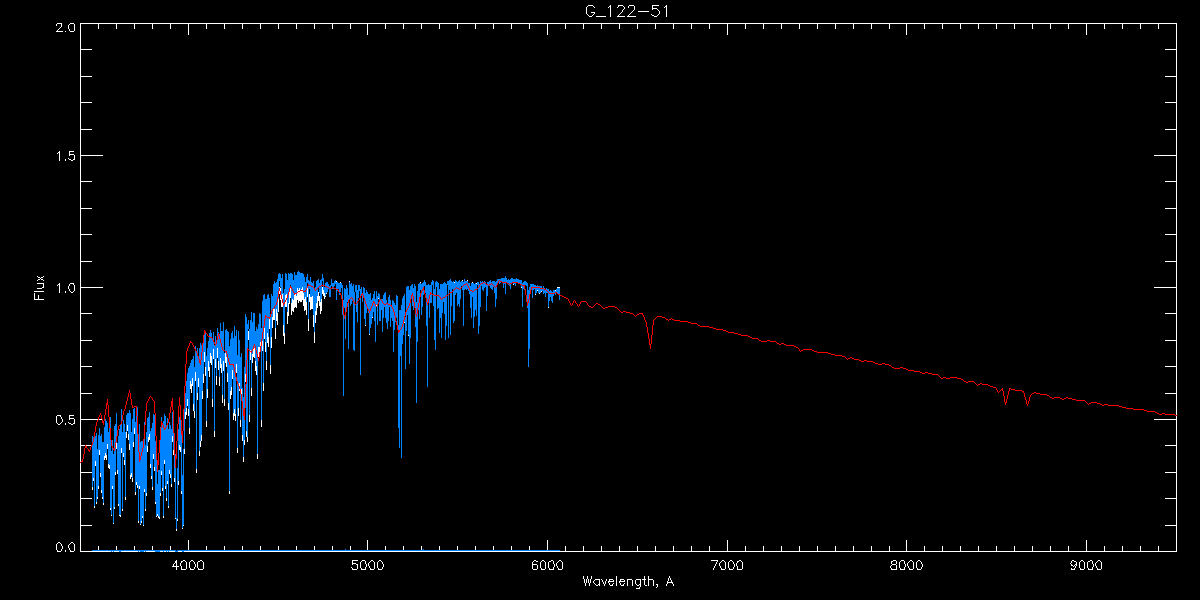Click the red absorption dip near 6560 angstroms
Screen dimensions: 1200x600
tap(651, 332)
